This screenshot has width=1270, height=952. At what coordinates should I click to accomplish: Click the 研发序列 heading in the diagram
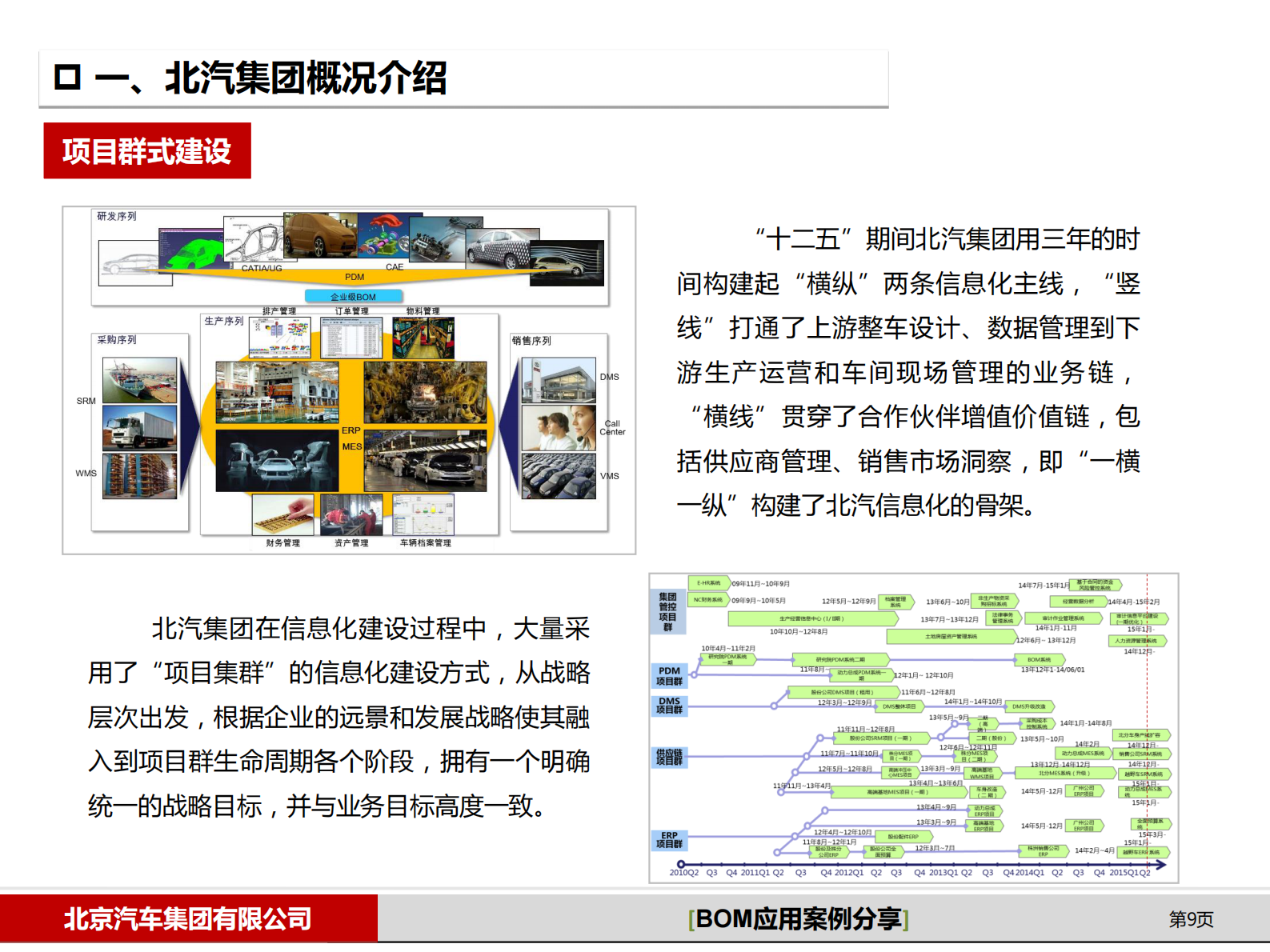pos(117,216)
